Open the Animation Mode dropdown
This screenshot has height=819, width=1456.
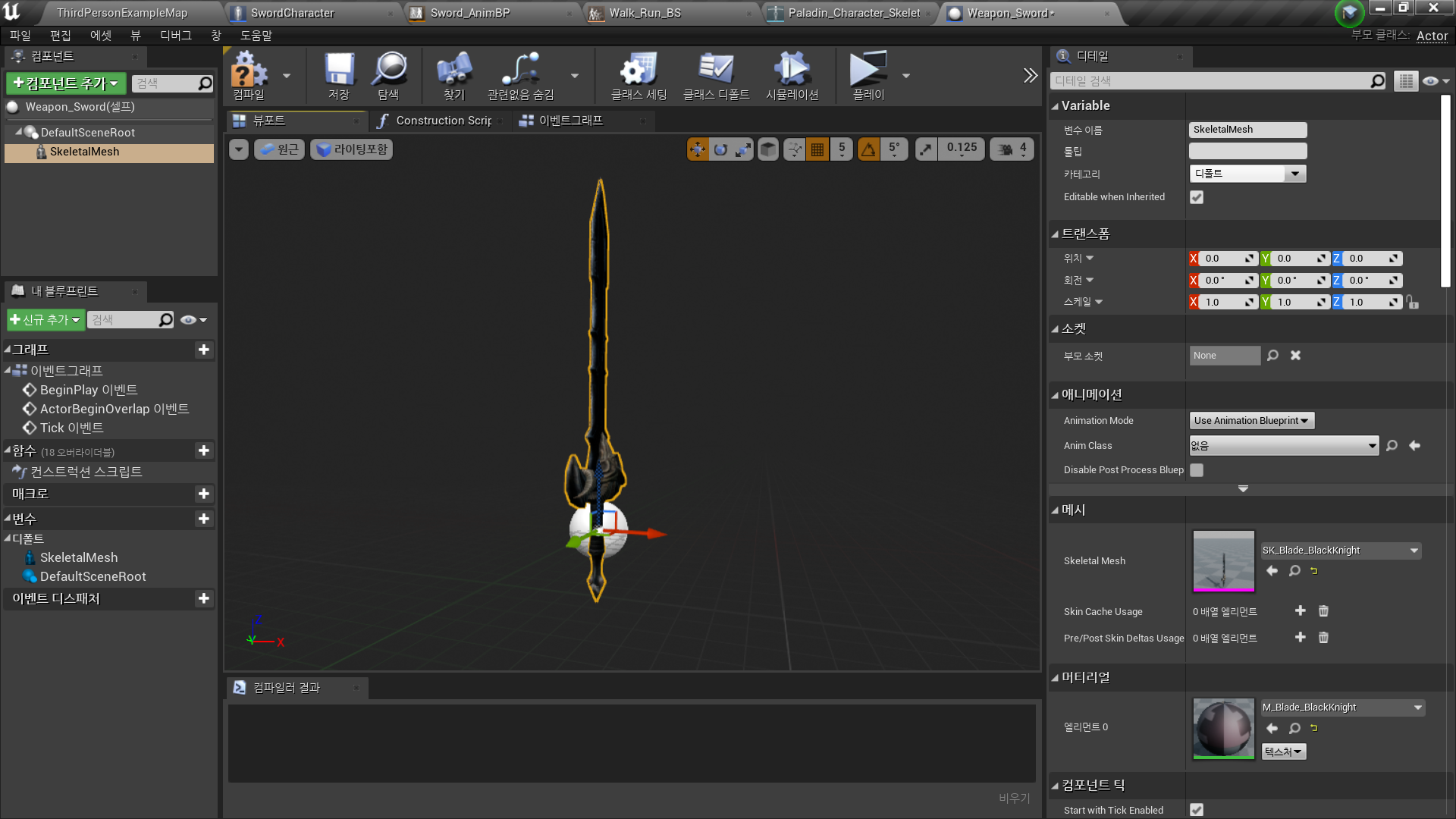(1250, 420)
